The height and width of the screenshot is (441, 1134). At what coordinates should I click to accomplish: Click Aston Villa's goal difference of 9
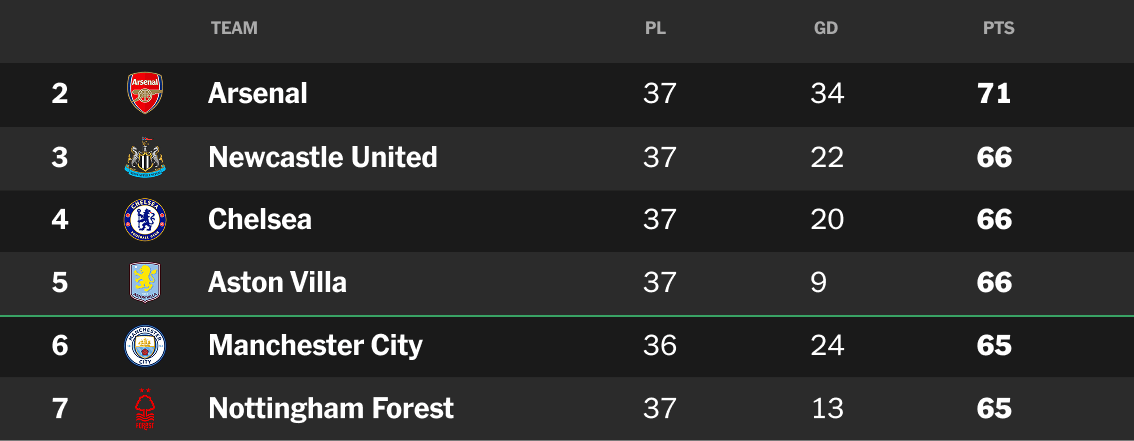[819, 283]
